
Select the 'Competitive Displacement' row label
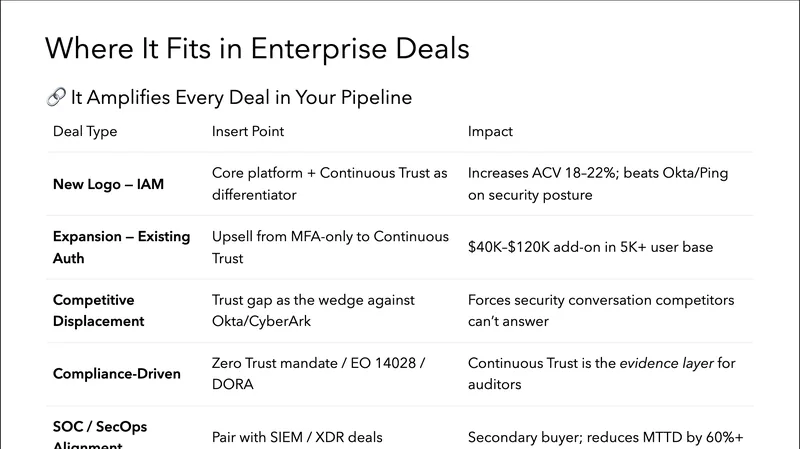[99, 310]
